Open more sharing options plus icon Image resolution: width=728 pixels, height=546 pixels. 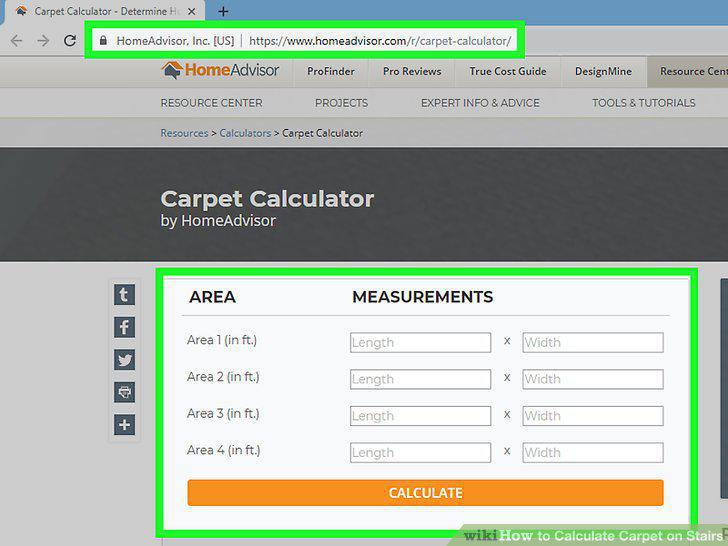pos(124,425)
